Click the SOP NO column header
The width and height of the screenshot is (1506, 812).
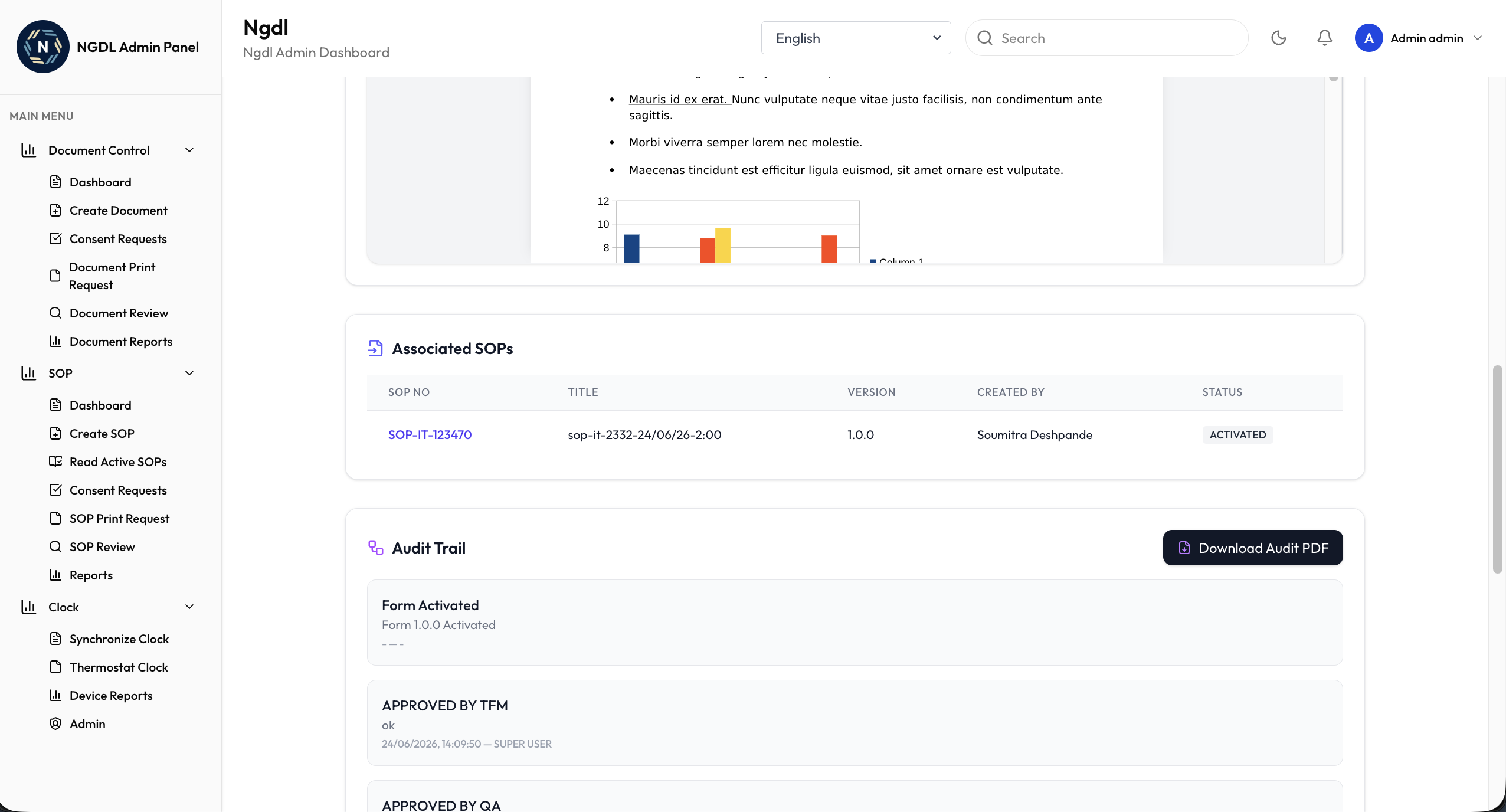point(408,392)
